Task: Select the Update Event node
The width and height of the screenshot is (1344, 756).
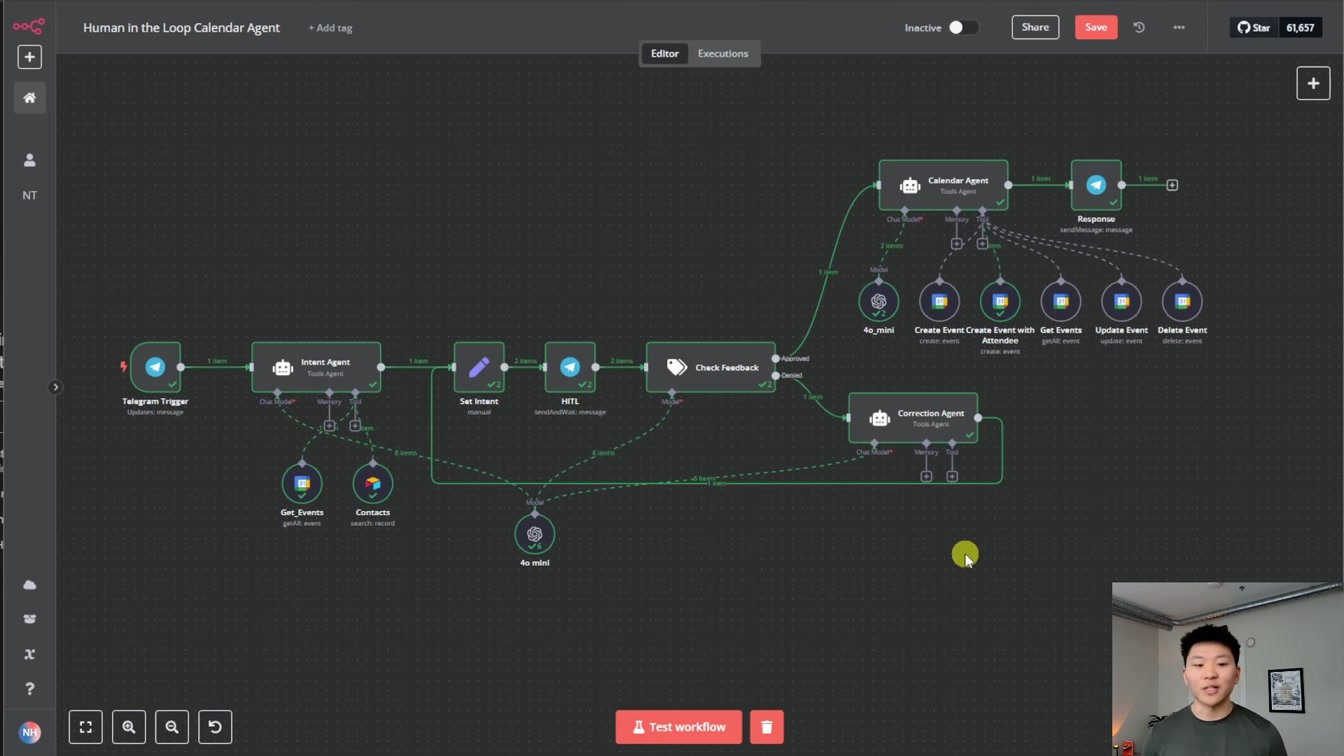Action: point(1122,301)
